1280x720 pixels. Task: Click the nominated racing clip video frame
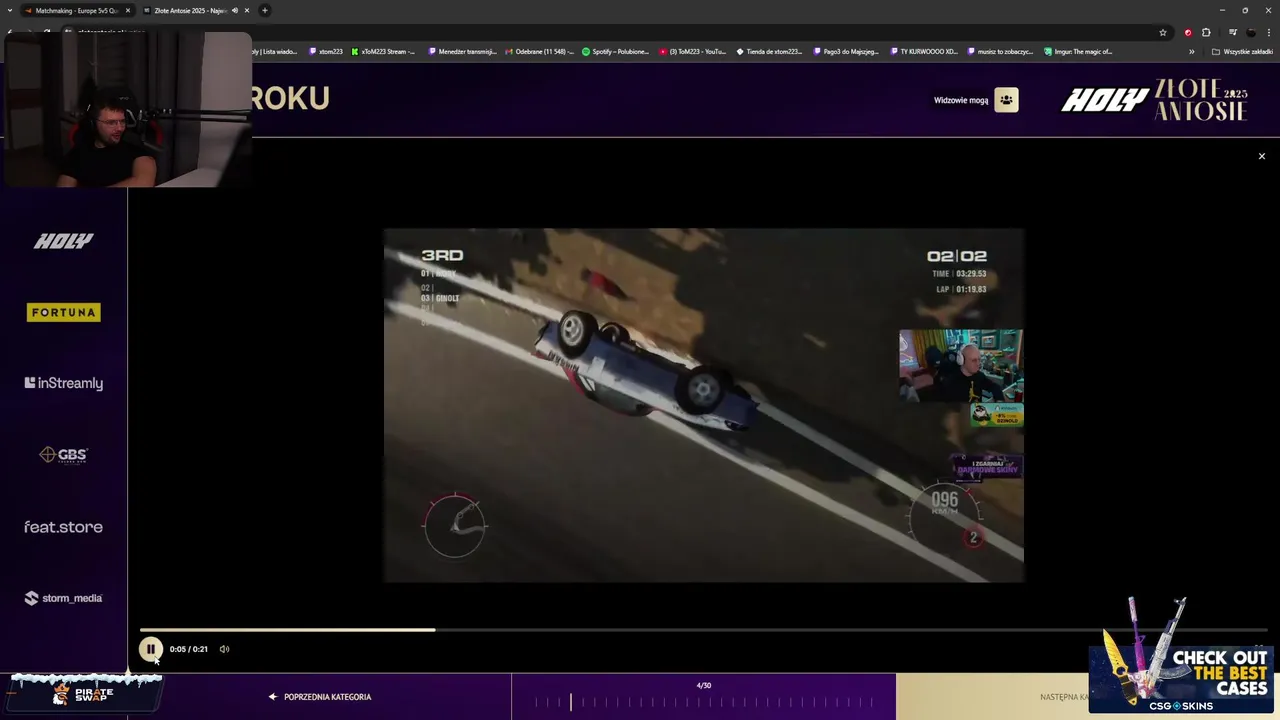(x=704, y=405)
